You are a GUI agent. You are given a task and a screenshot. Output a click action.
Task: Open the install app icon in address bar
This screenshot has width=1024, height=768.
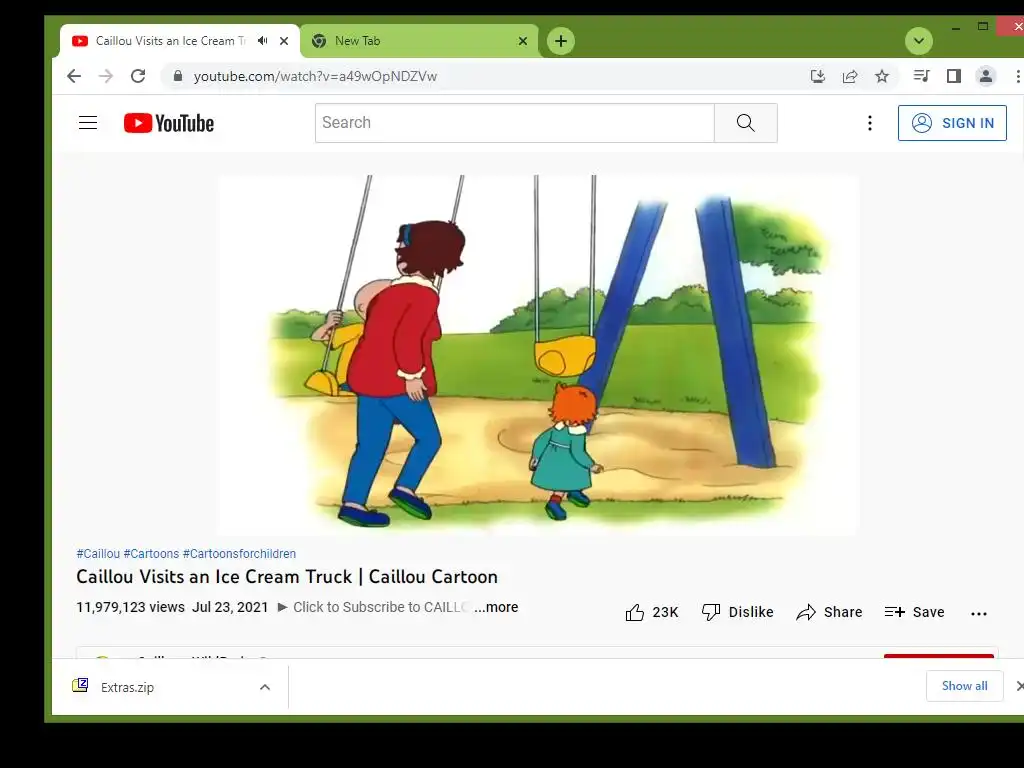point(818,76)
